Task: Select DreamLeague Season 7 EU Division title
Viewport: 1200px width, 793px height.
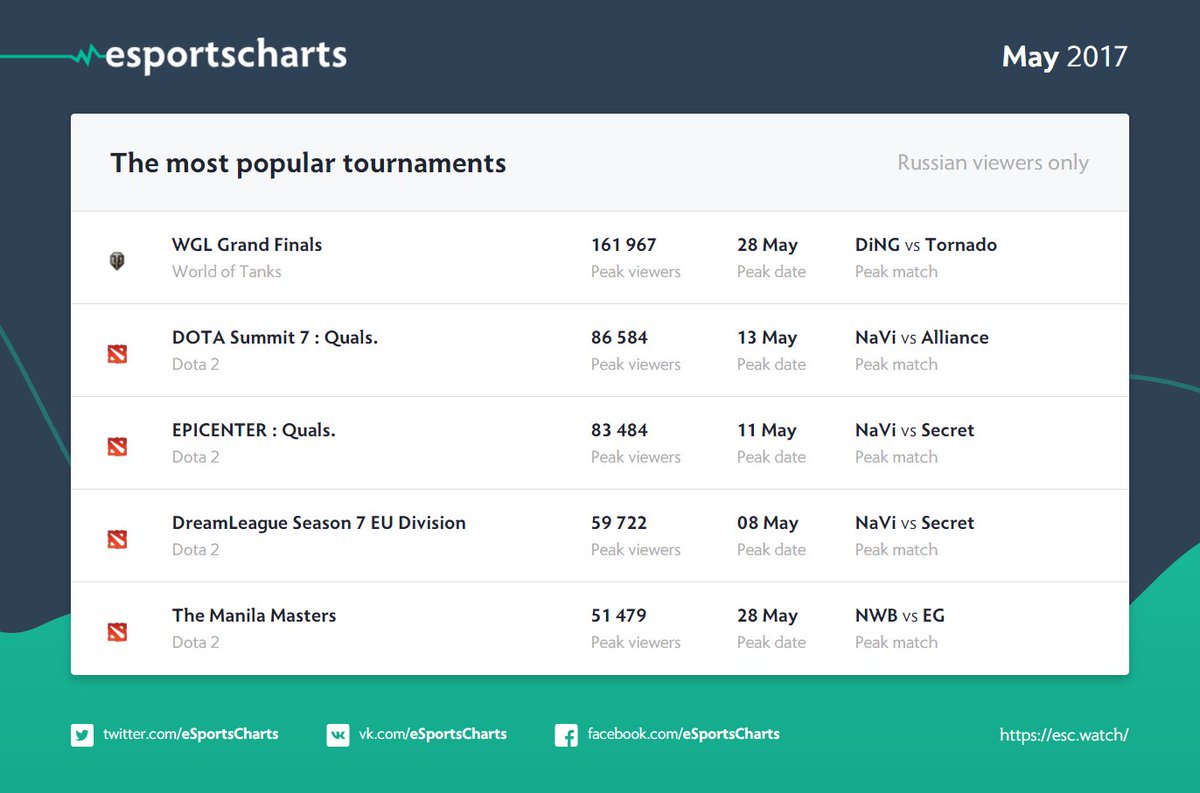Action: [319, 523]
